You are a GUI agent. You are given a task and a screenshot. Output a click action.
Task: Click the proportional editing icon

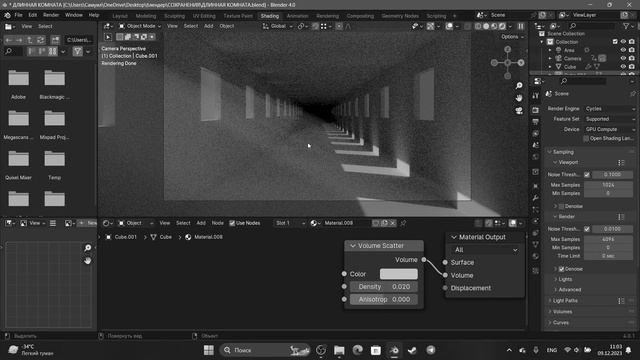click(x=339, y=26)
